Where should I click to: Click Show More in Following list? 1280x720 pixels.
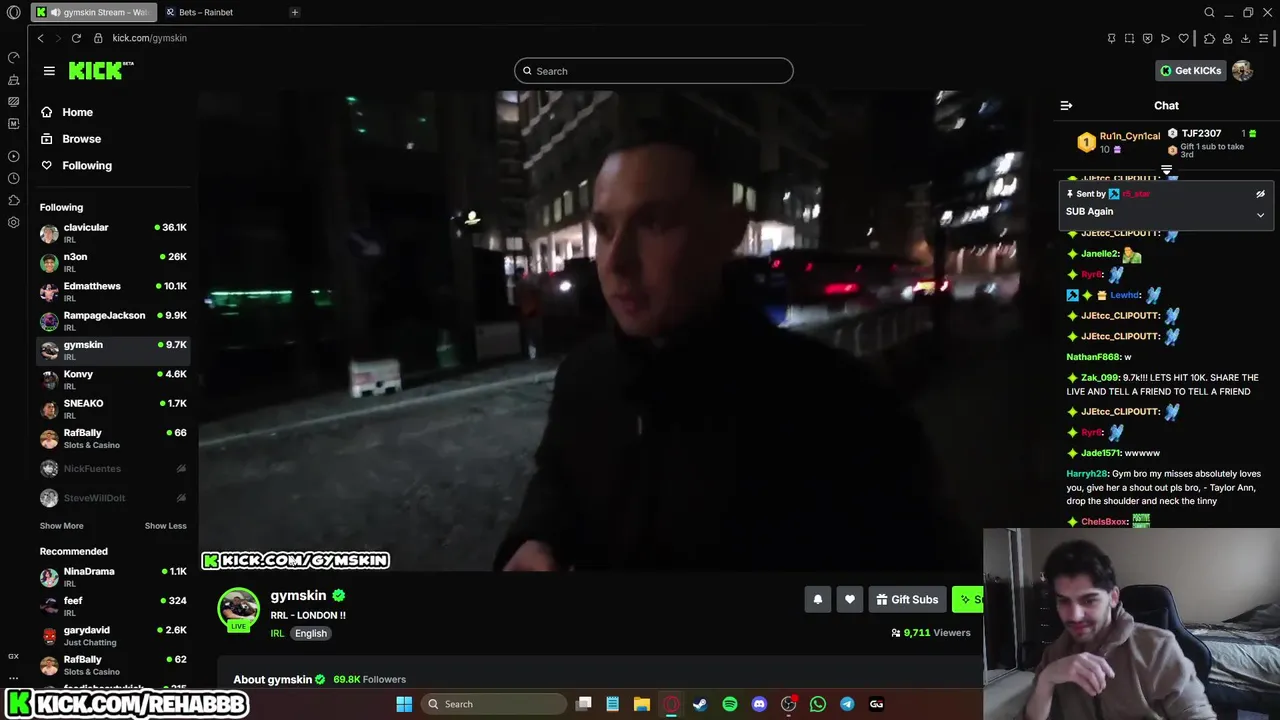pyautogui.click(x=61, y=526)
